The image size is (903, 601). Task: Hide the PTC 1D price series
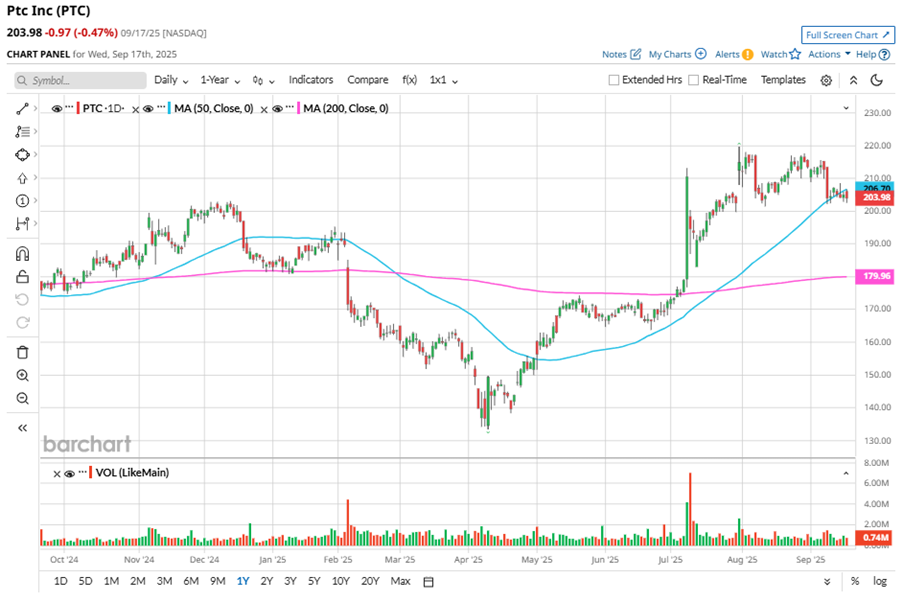click(x=56, y=109)
